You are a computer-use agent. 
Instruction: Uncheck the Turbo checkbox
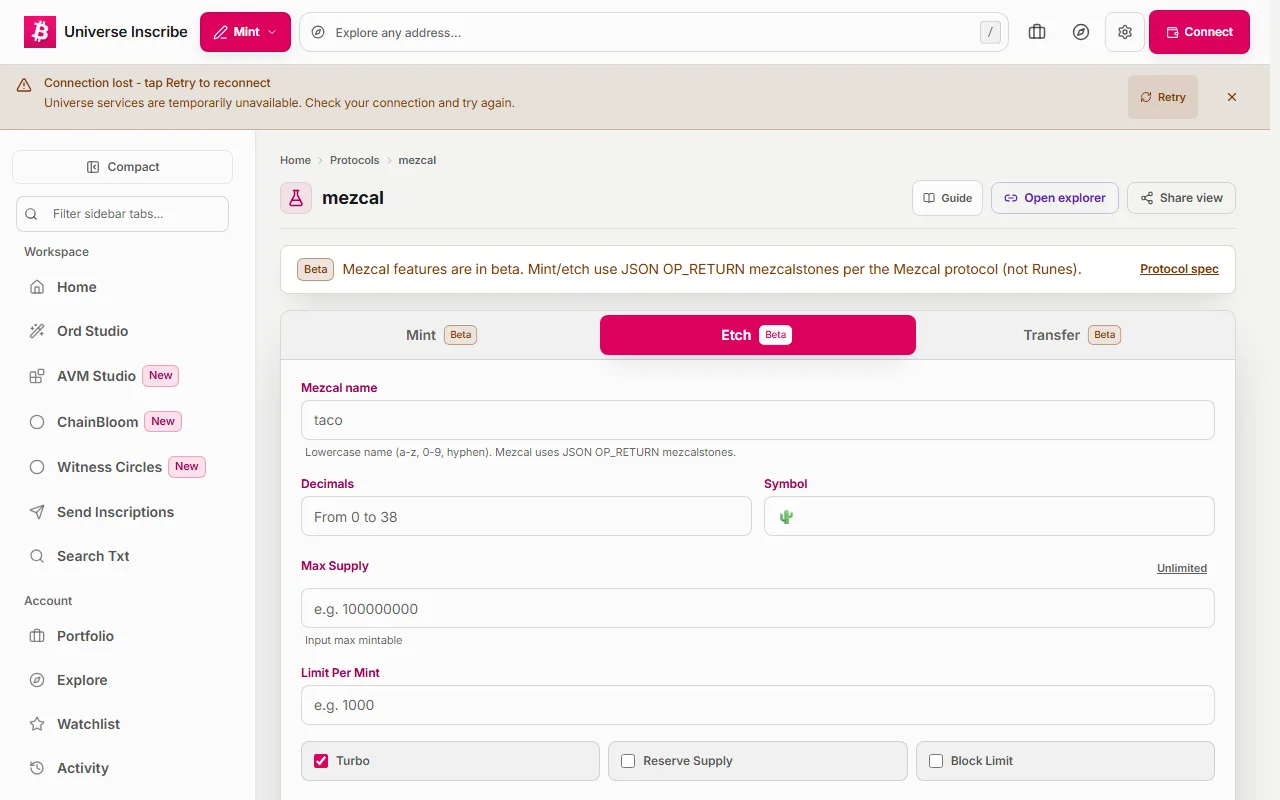pyautogui.click(x=321, y=761)
